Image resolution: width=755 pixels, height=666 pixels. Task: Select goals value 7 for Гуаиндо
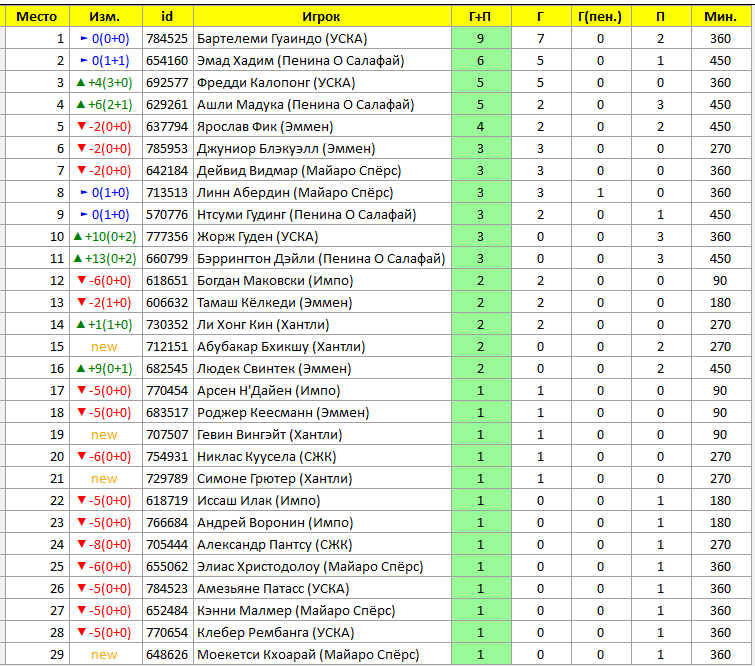tap(541, 39)
